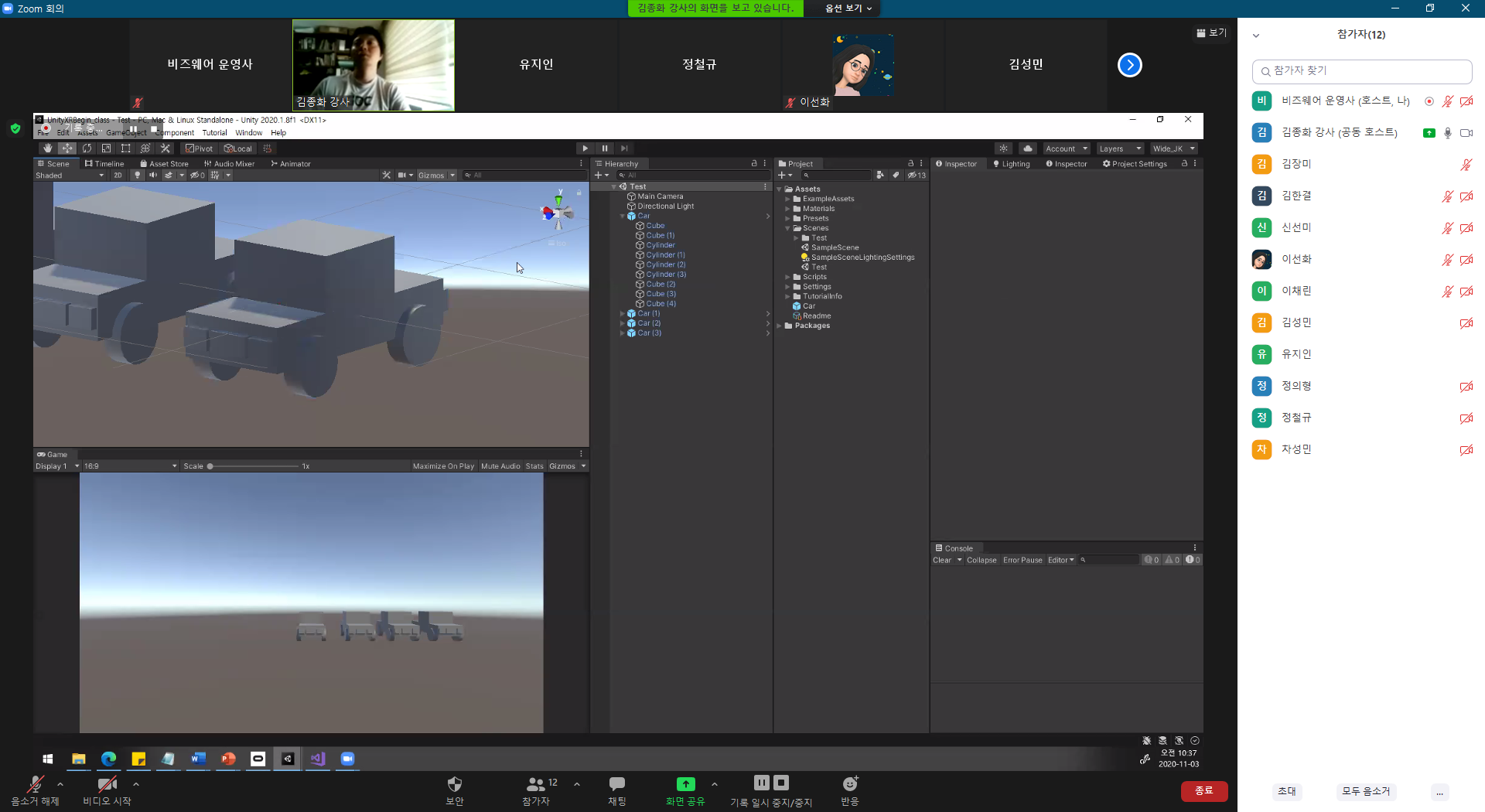1485x812 pixels.
Task: Toggle scene audio speaker icon
Action: coord(153,175)
